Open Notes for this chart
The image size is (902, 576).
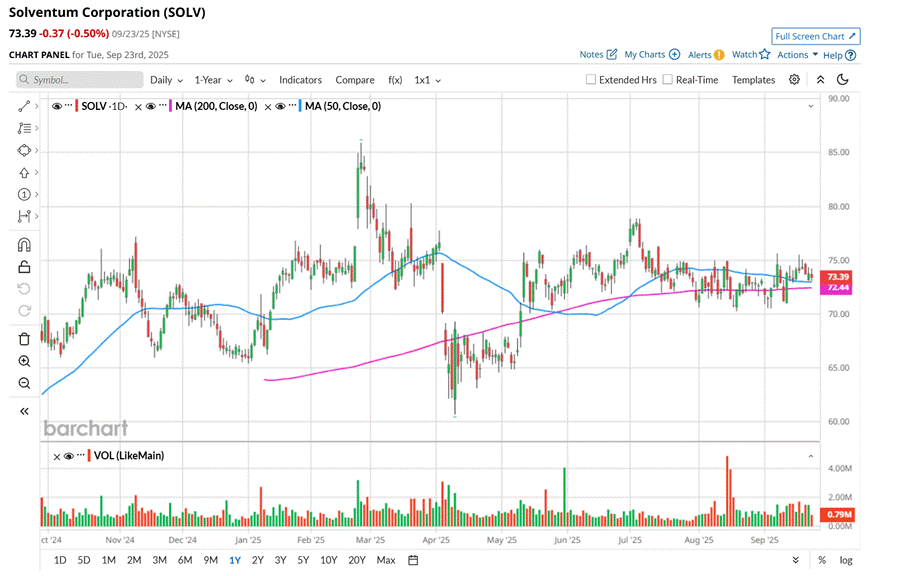(598, 55)
